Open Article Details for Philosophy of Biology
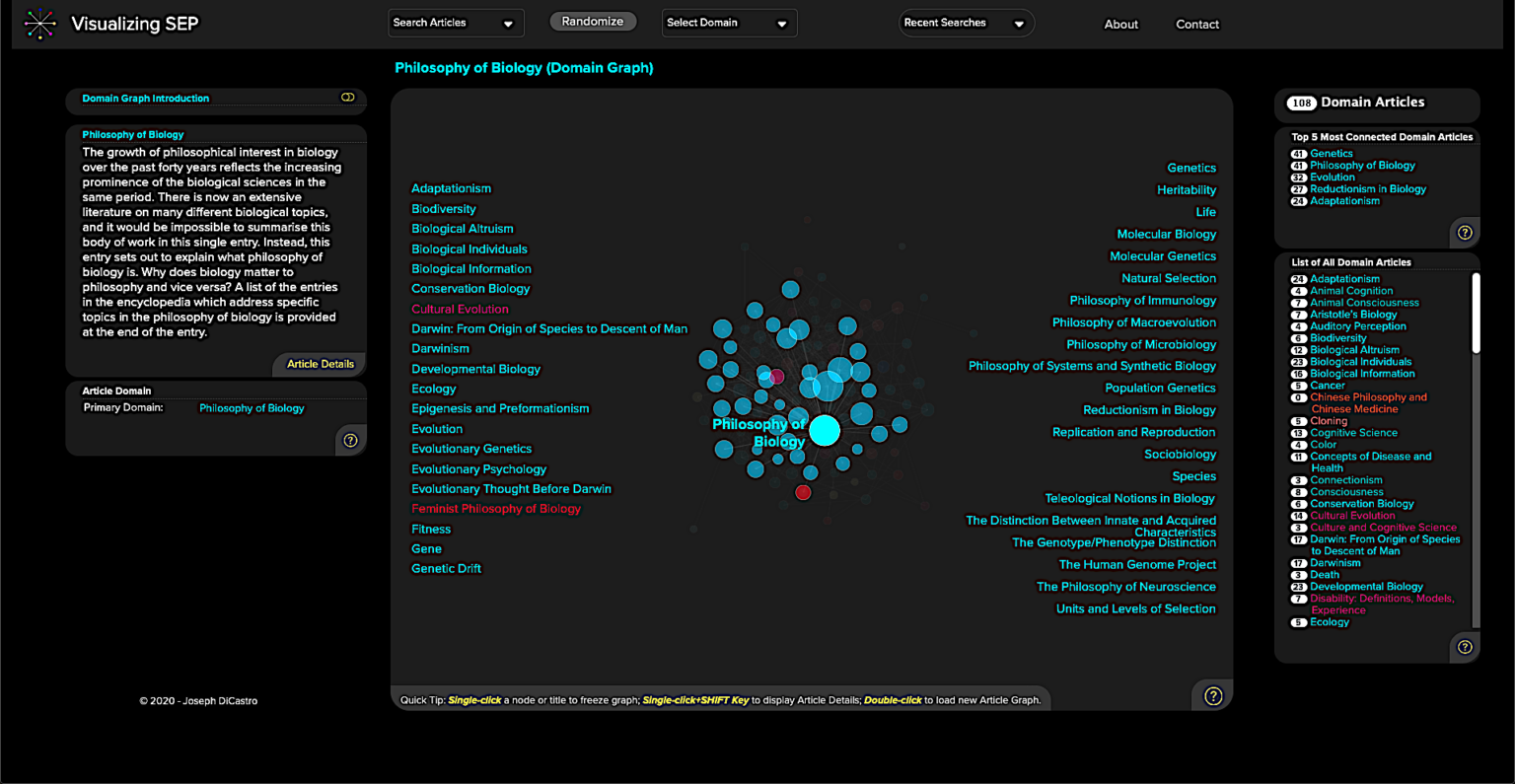The width and height of the screenshot is (1515, 784). coord(319,364)
